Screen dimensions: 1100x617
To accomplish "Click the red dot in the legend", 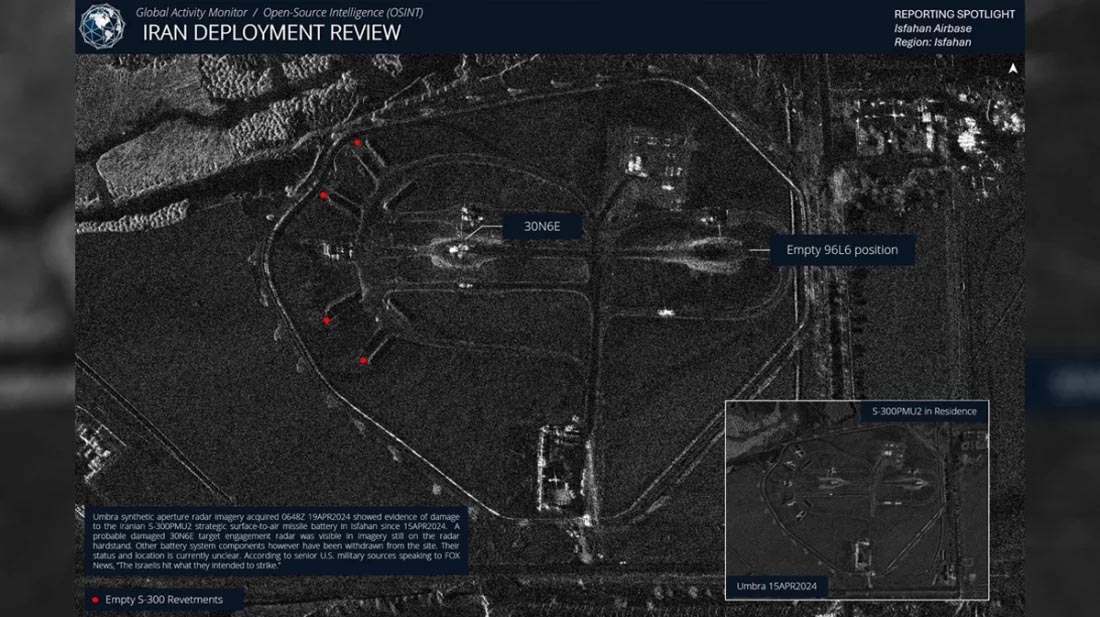I will [x=94, y=600].
